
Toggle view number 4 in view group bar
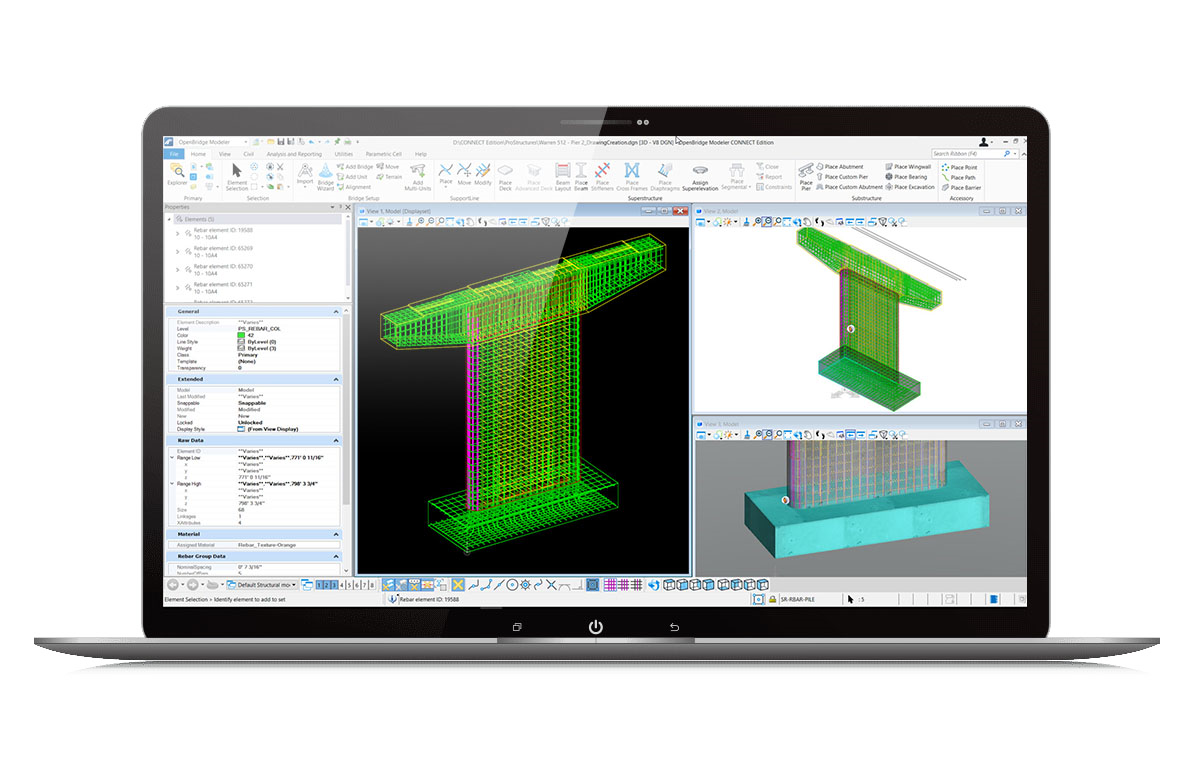pos(341,584)
